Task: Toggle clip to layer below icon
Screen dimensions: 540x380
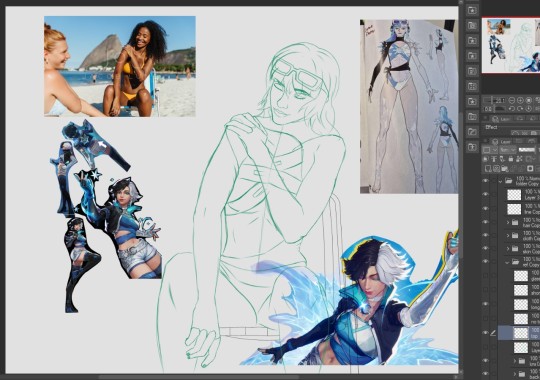Action: tap(486, 159)
